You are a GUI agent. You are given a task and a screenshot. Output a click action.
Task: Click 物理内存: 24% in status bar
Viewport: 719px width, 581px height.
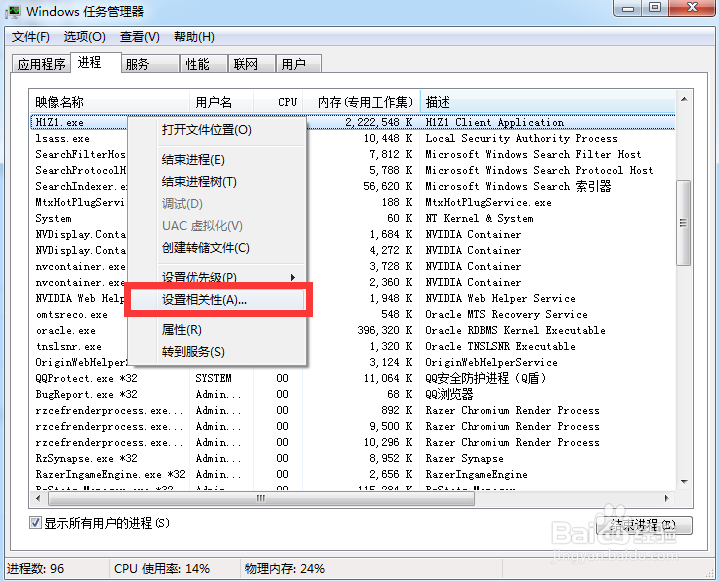click(285, 569)
